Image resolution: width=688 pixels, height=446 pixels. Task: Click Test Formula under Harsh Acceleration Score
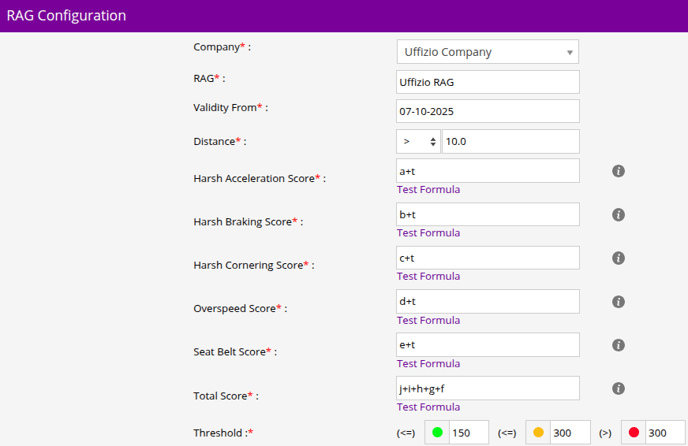click(x=428, y=190)
